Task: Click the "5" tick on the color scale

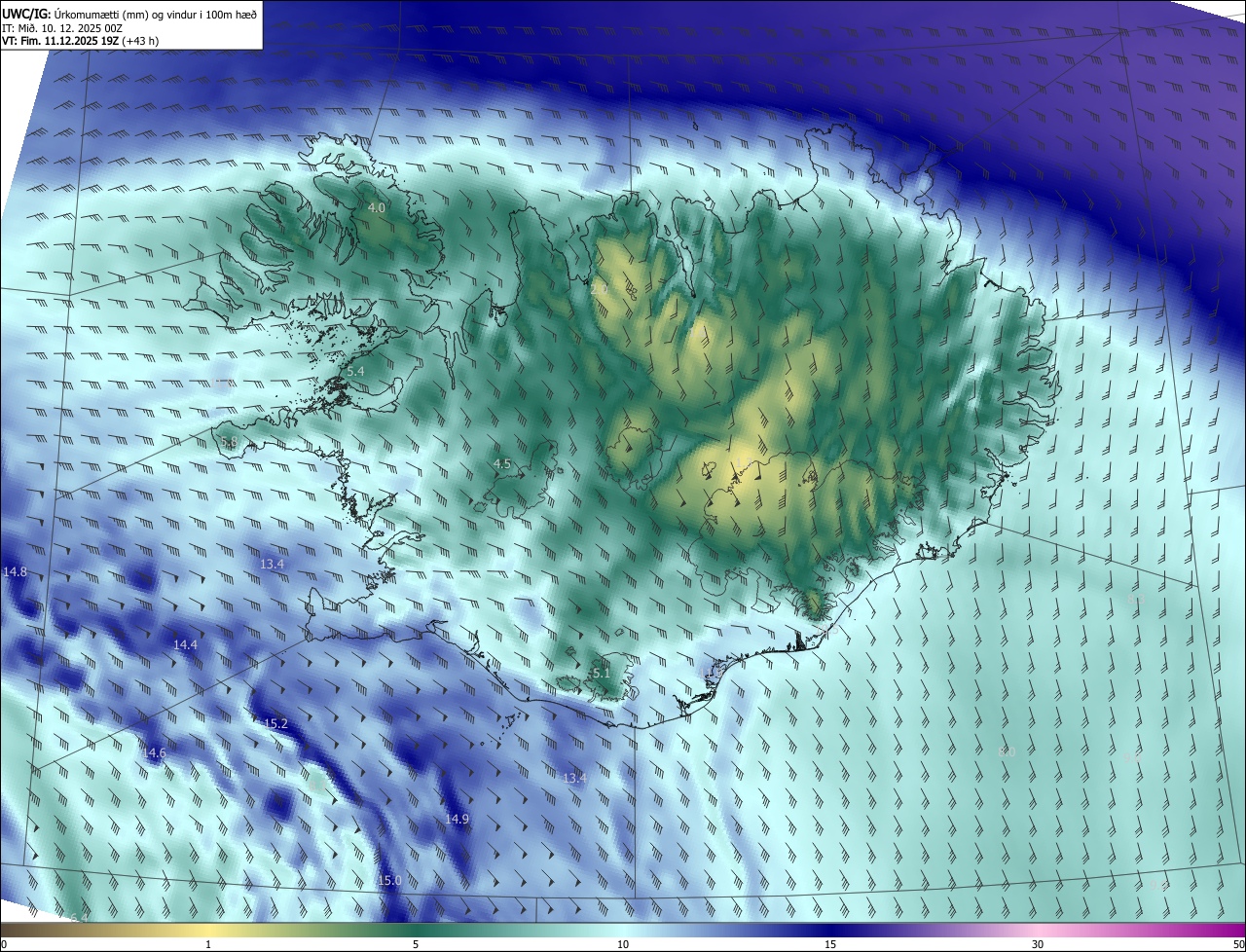Action: [x=416, y=944]
